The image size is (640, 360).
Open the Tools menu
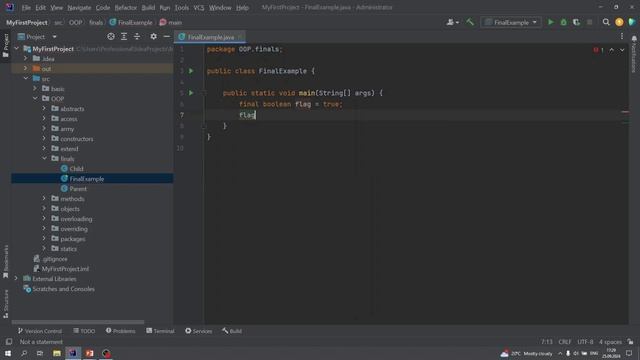(x=182, y=8)
